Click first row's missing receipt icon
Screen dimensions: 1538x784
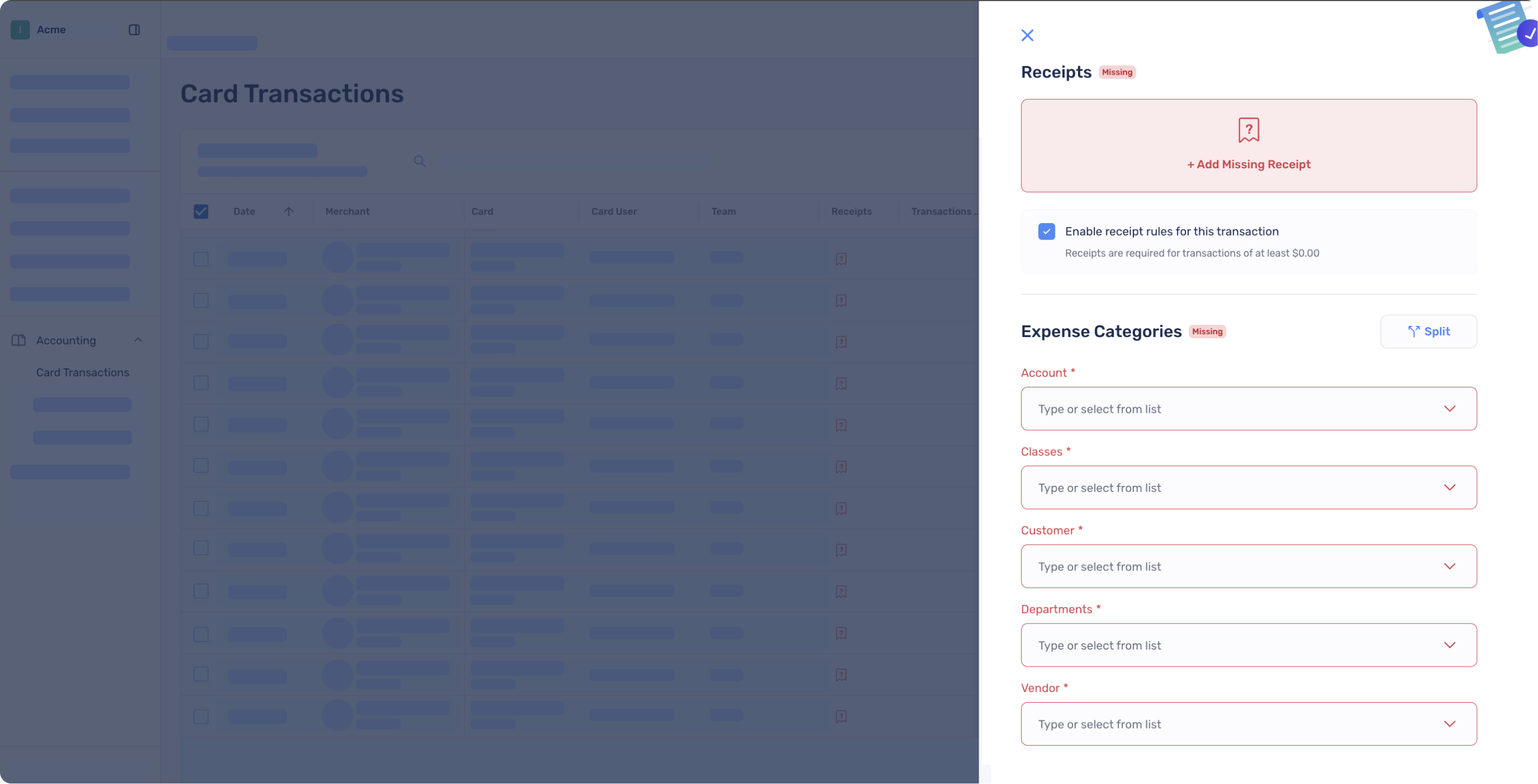pyautogui.click(x=841, y=259)
